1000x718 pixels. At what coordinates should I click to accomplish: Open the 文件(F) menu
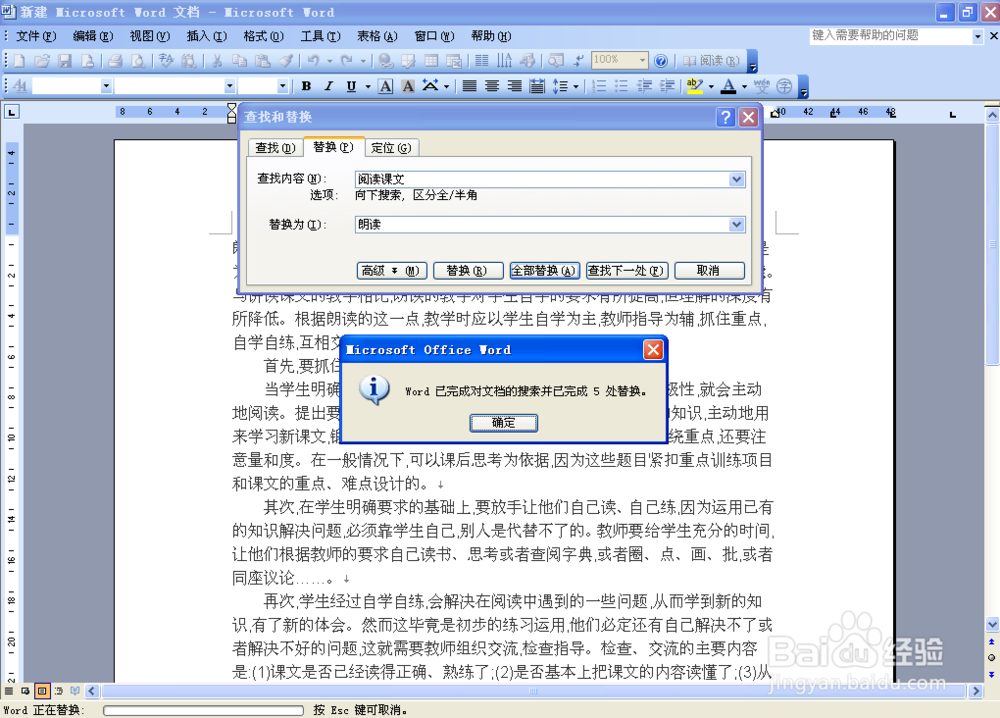tap(36, 36)
